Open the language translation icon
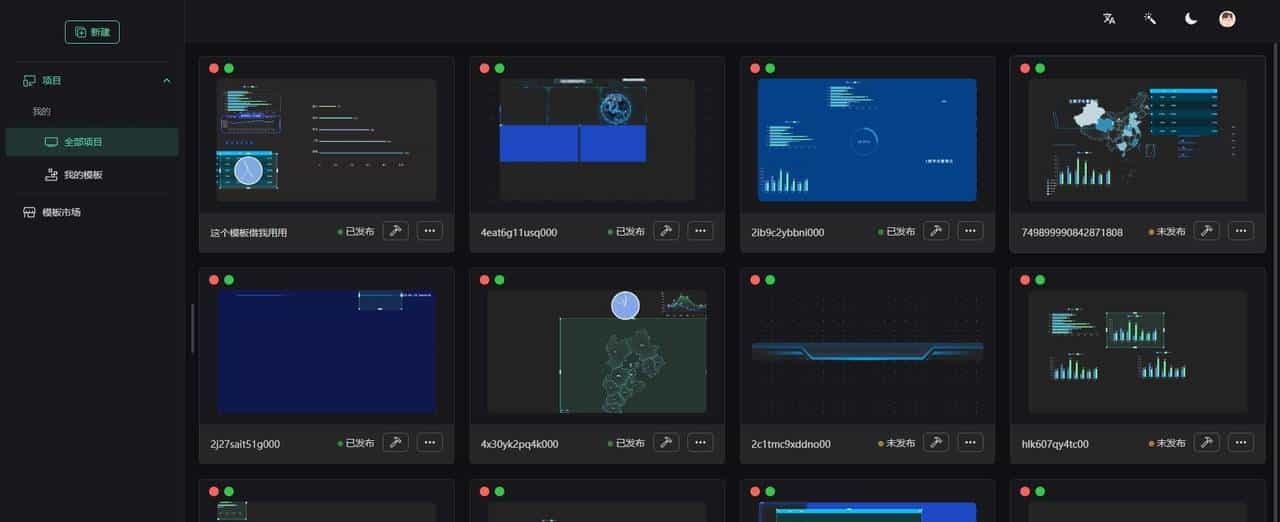The height and width of the screenshot is (522, 1280). point(1108,18)
